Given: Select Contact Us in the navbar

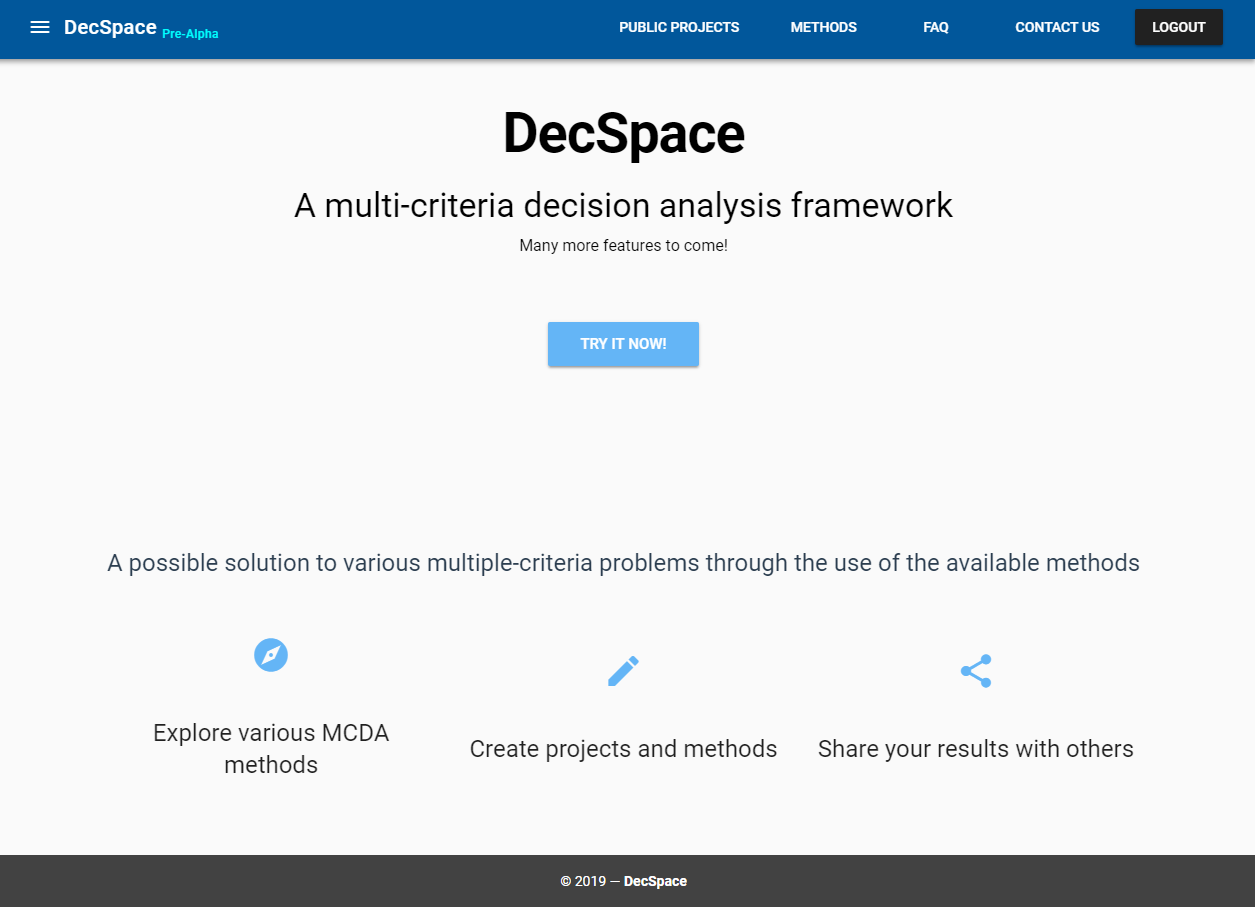Looking at the screenshot, I should pyautogui.click(x=1057, y=27).
